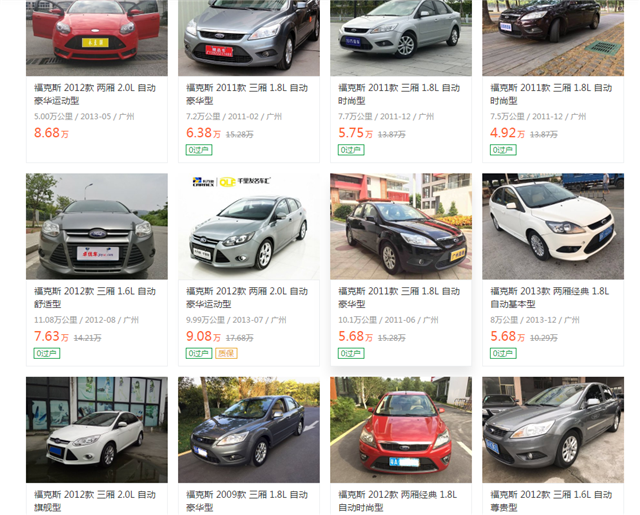
Task: Select the 9.08万 price on silver hatchback
Action: (x=203, y=336)
